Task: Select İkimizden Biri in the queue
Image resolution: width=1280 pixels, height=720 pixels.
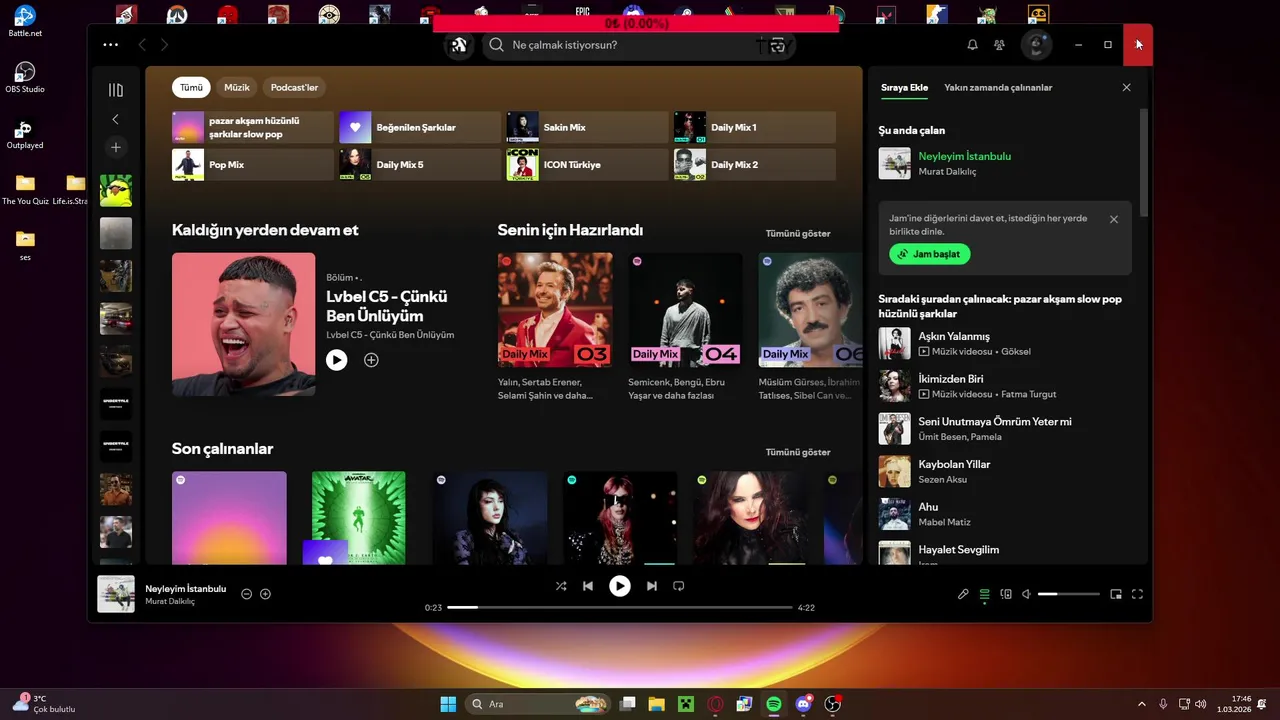Action: click(x=1004, y=386)
